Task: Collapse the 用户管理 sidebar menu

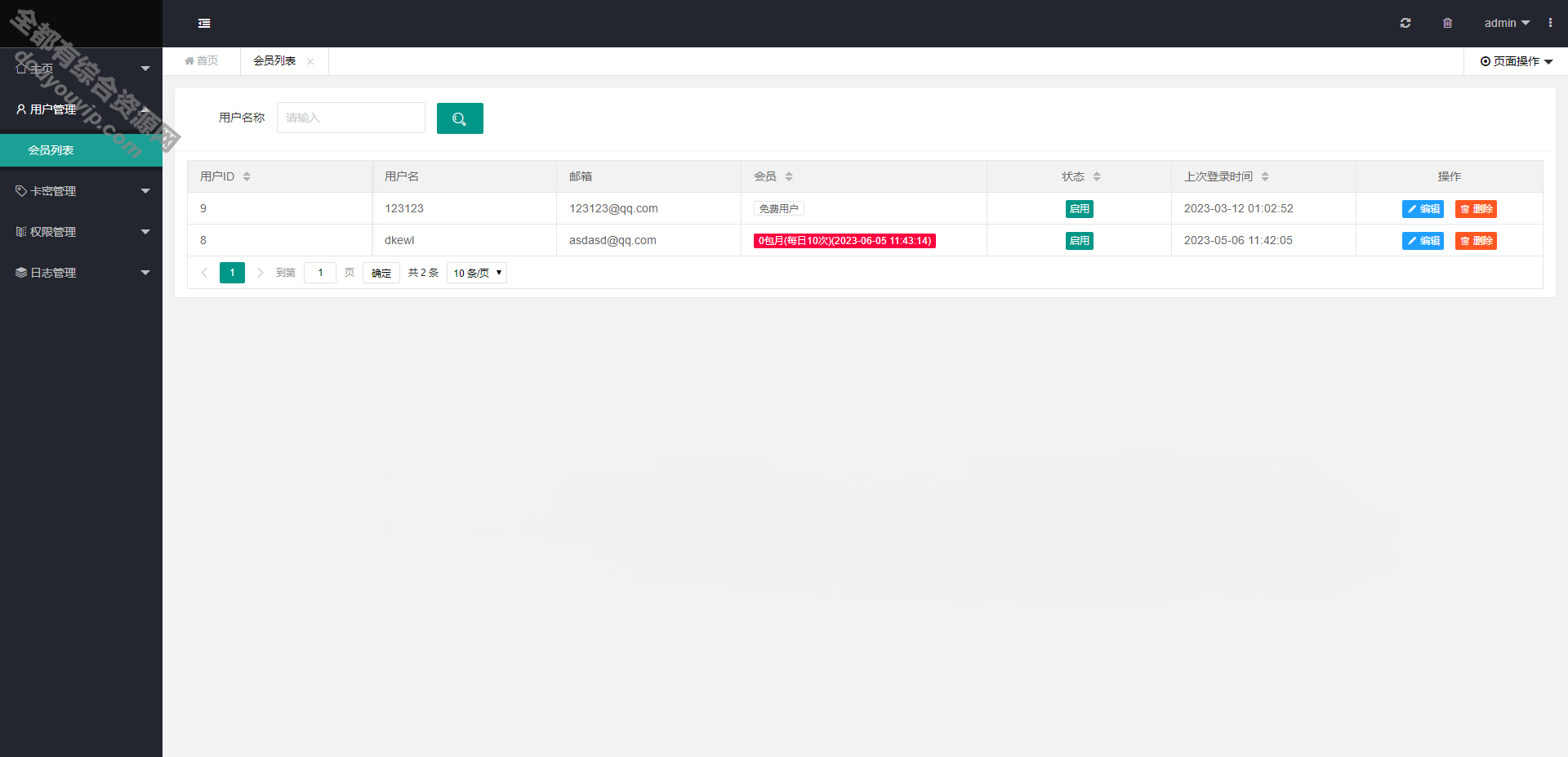Action: (81, 109)
